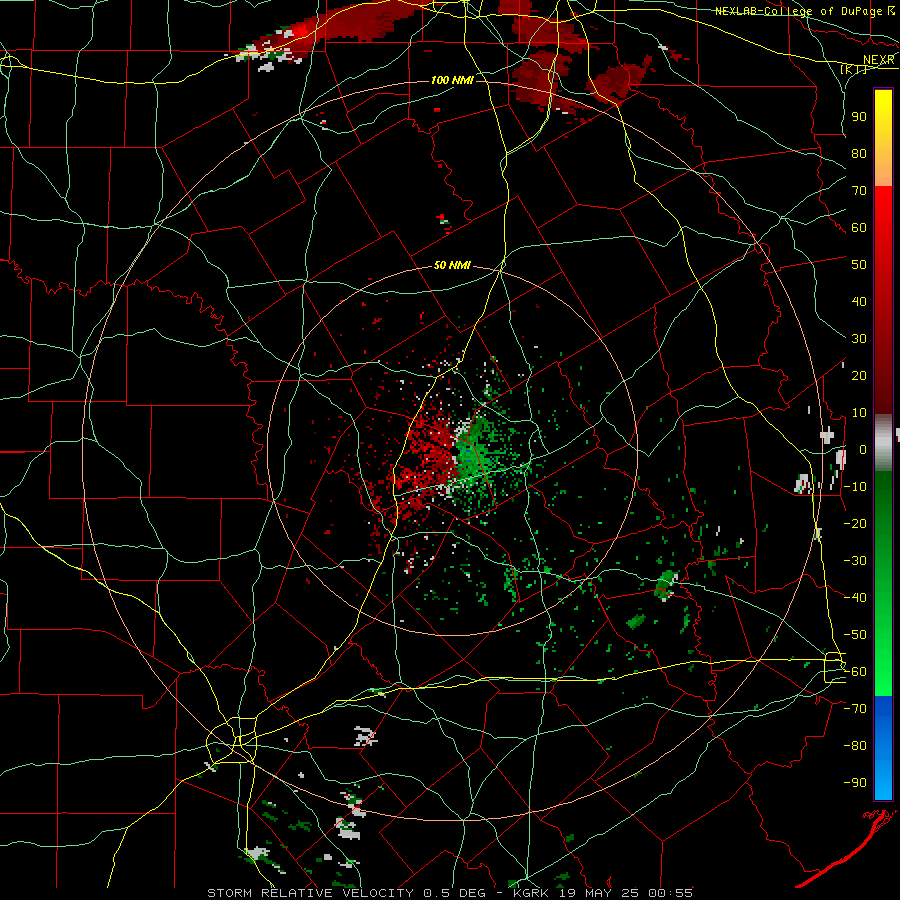Select the gray zero-velocity band on the scale
900x900 pixels.
pos(883,443)
